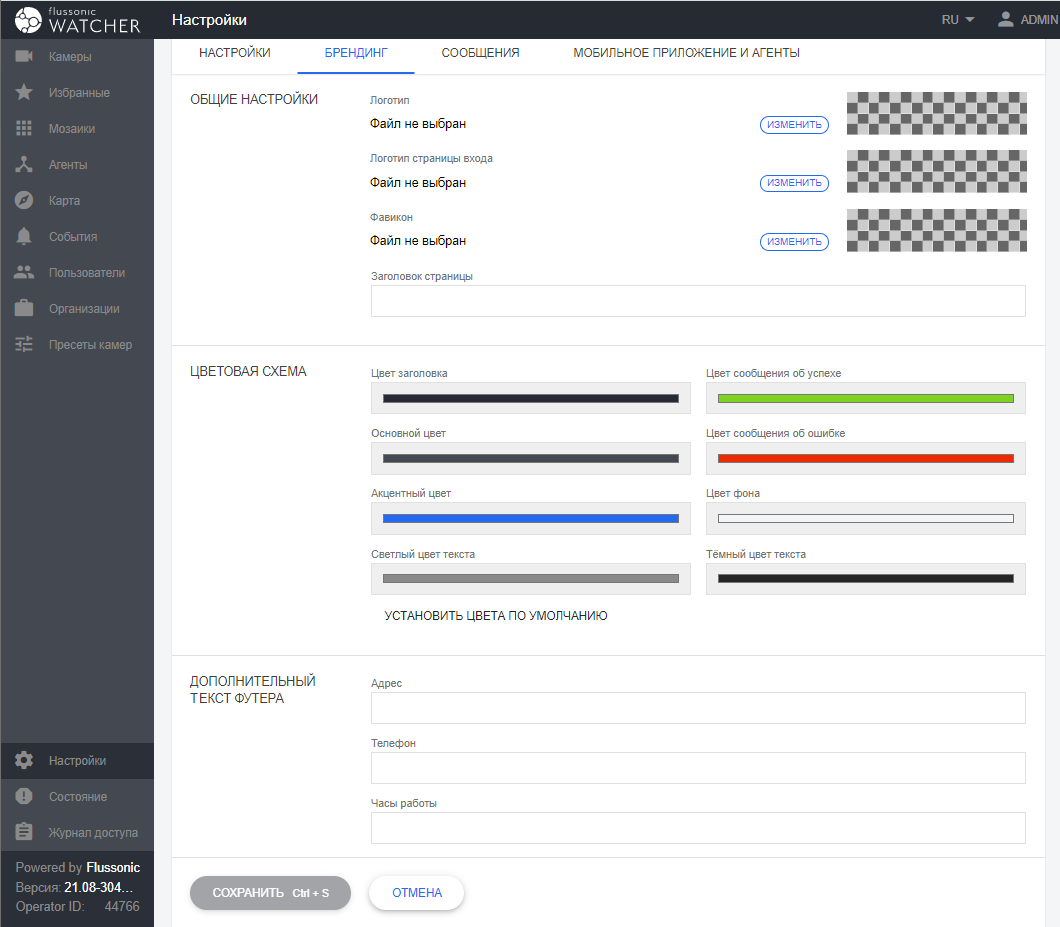Open Events via the bell icon
The image size is (1060, 927).
pos(25,237)
